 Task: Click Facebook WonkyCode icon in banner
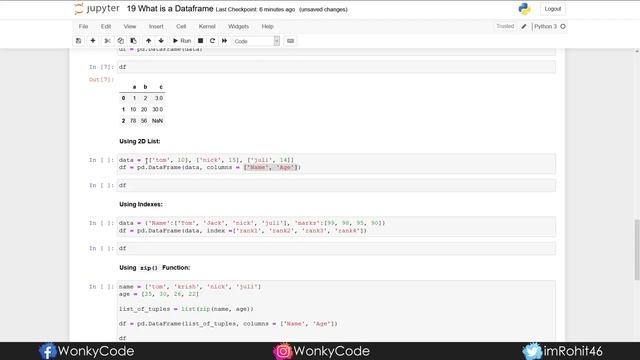pos(47,351)
